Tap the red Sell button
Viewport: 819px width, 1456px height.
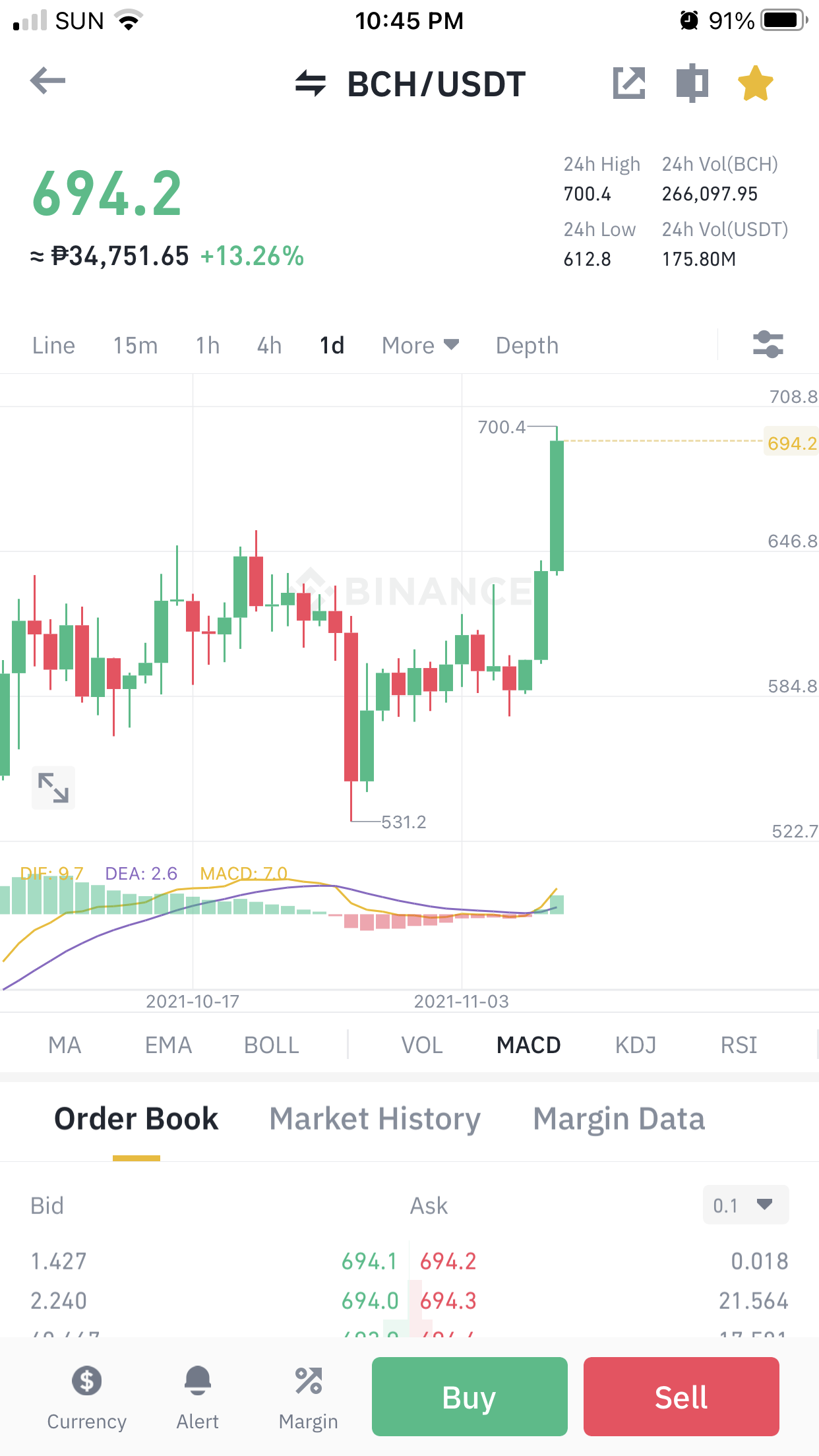coord(681,1397)
